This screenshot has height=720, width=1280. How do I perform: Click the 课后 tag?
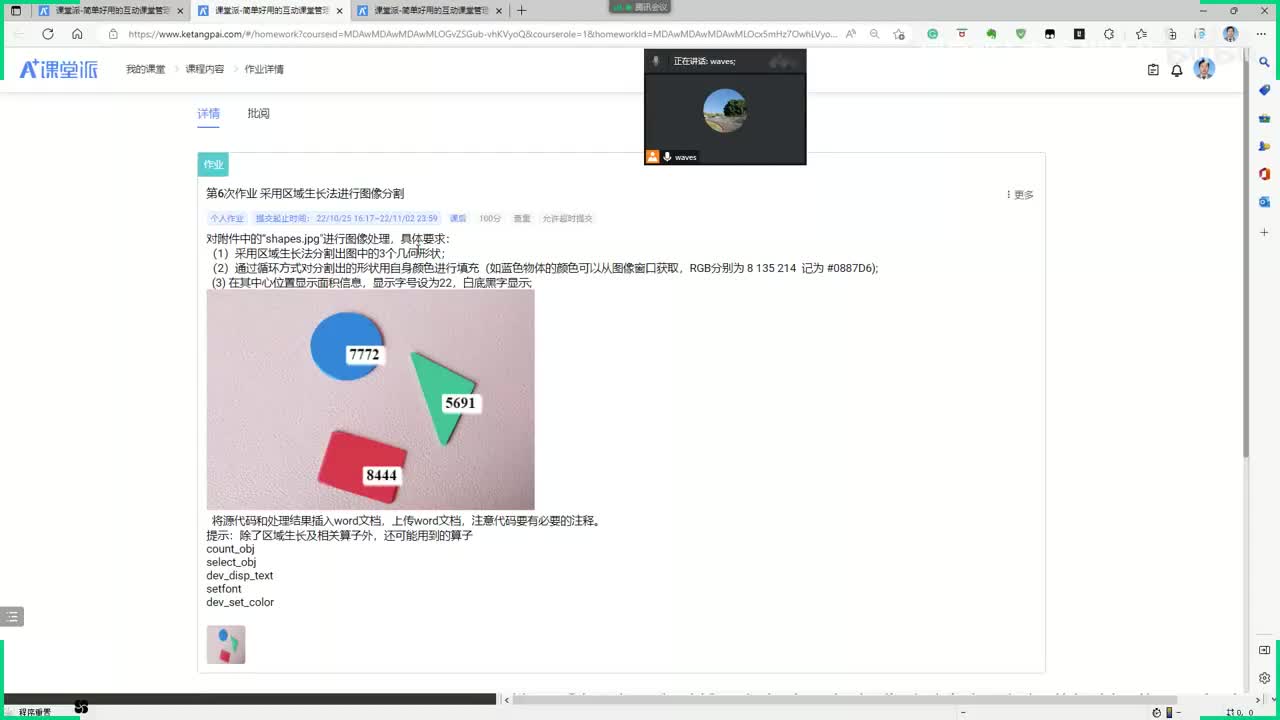[x=458, y=218]
